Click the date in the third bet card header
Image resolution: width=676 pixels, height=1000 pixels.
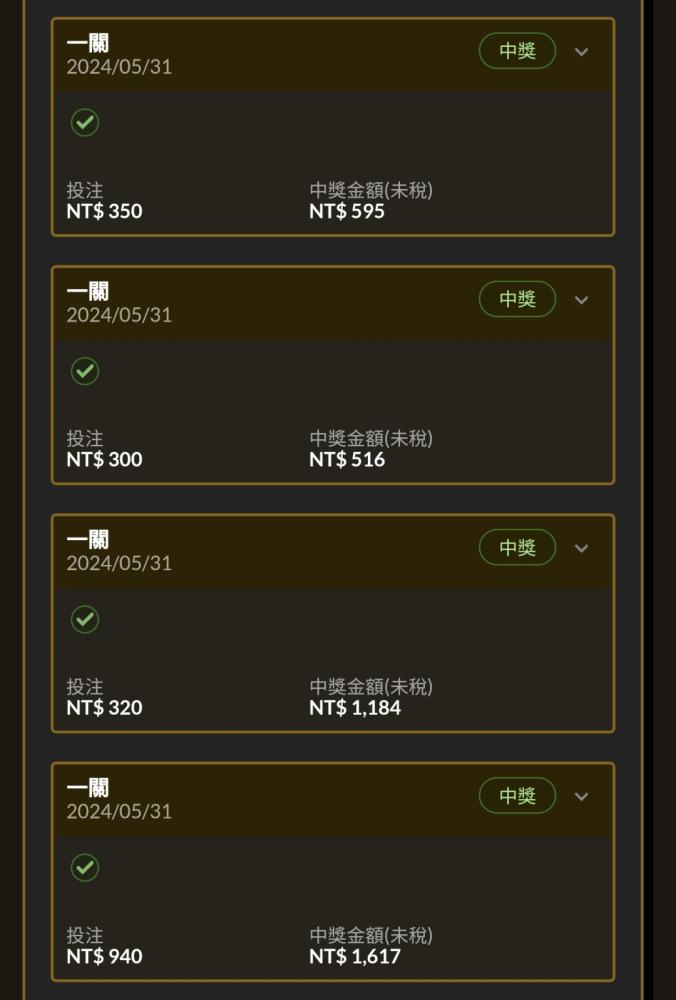[x=119, y=563]
